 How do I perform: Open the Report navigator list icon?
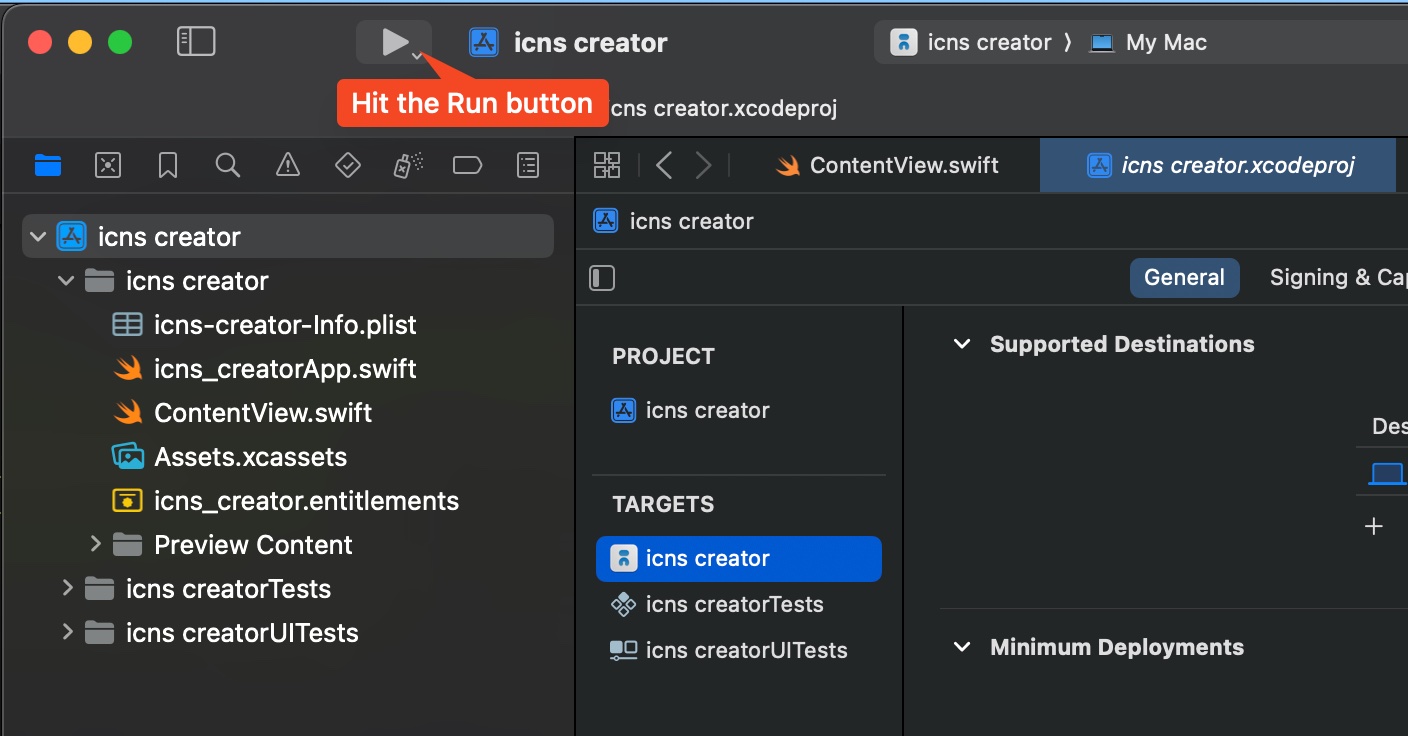click(x=527, y=165)
